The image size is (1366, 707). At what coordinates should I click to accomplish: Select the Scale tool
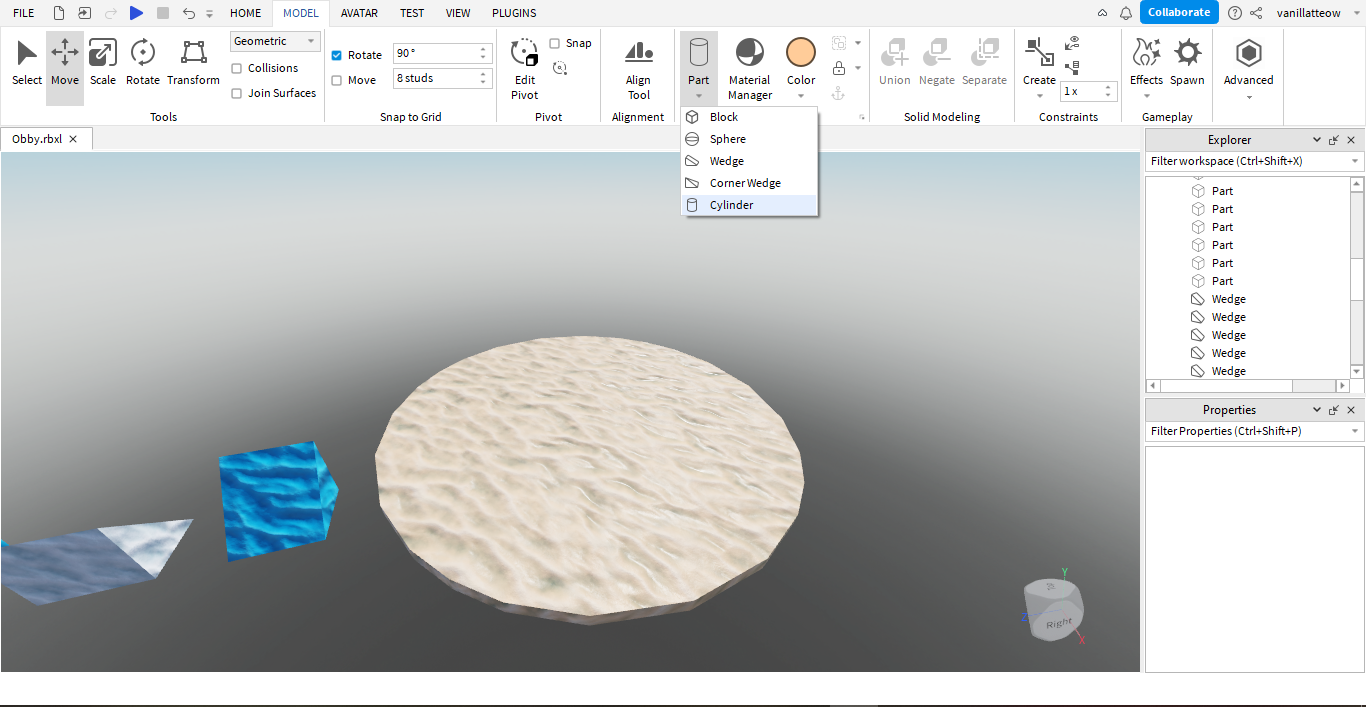(x=103, y=62)
